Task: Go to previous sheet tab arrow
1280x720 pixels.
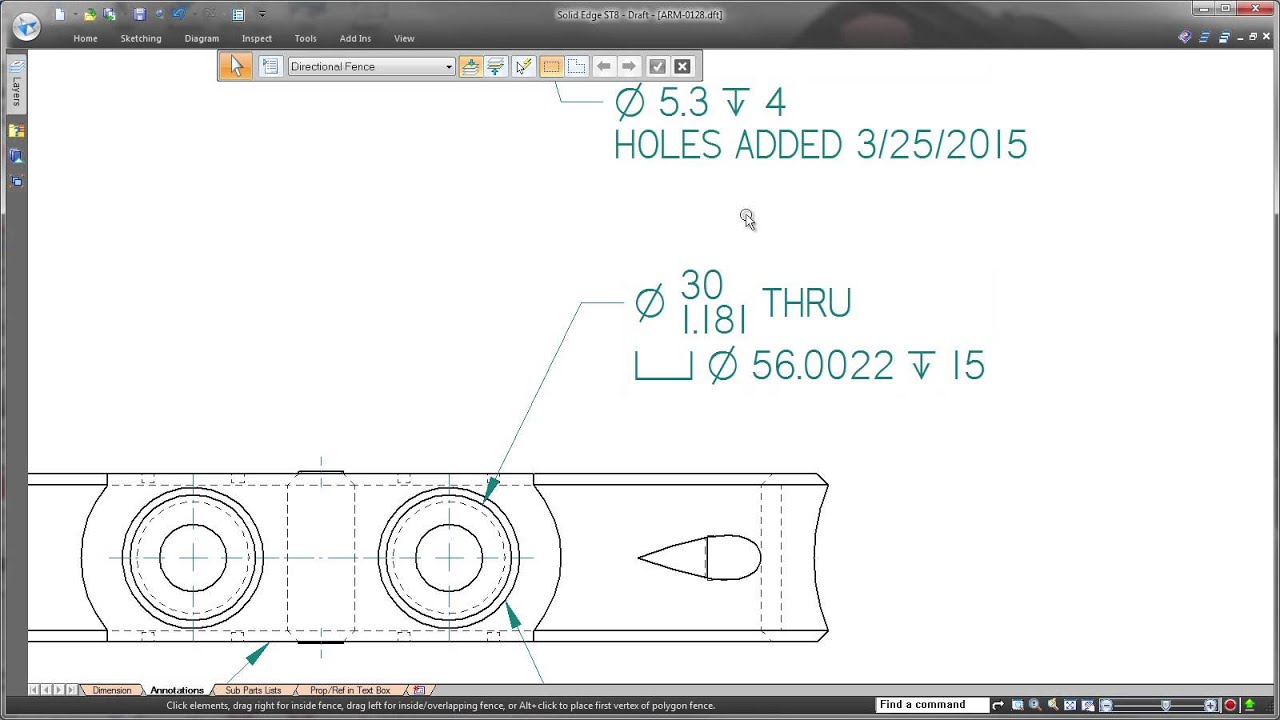Action: [46, 690]
